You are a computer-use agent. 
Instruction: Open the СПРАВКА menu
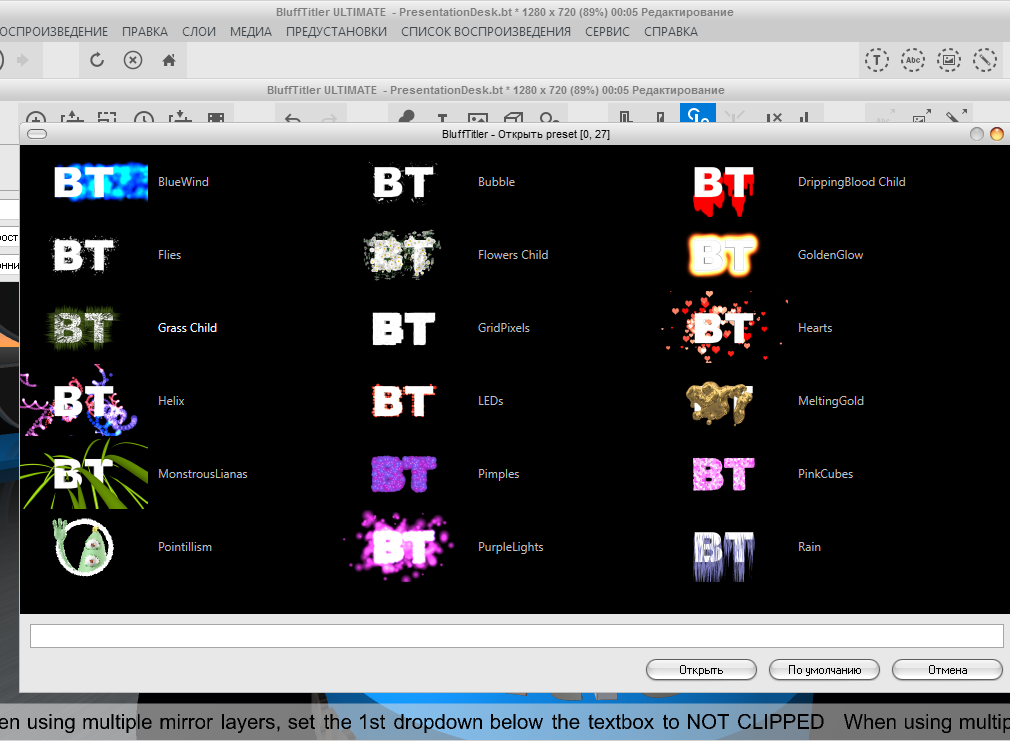[x=671, y=32]
